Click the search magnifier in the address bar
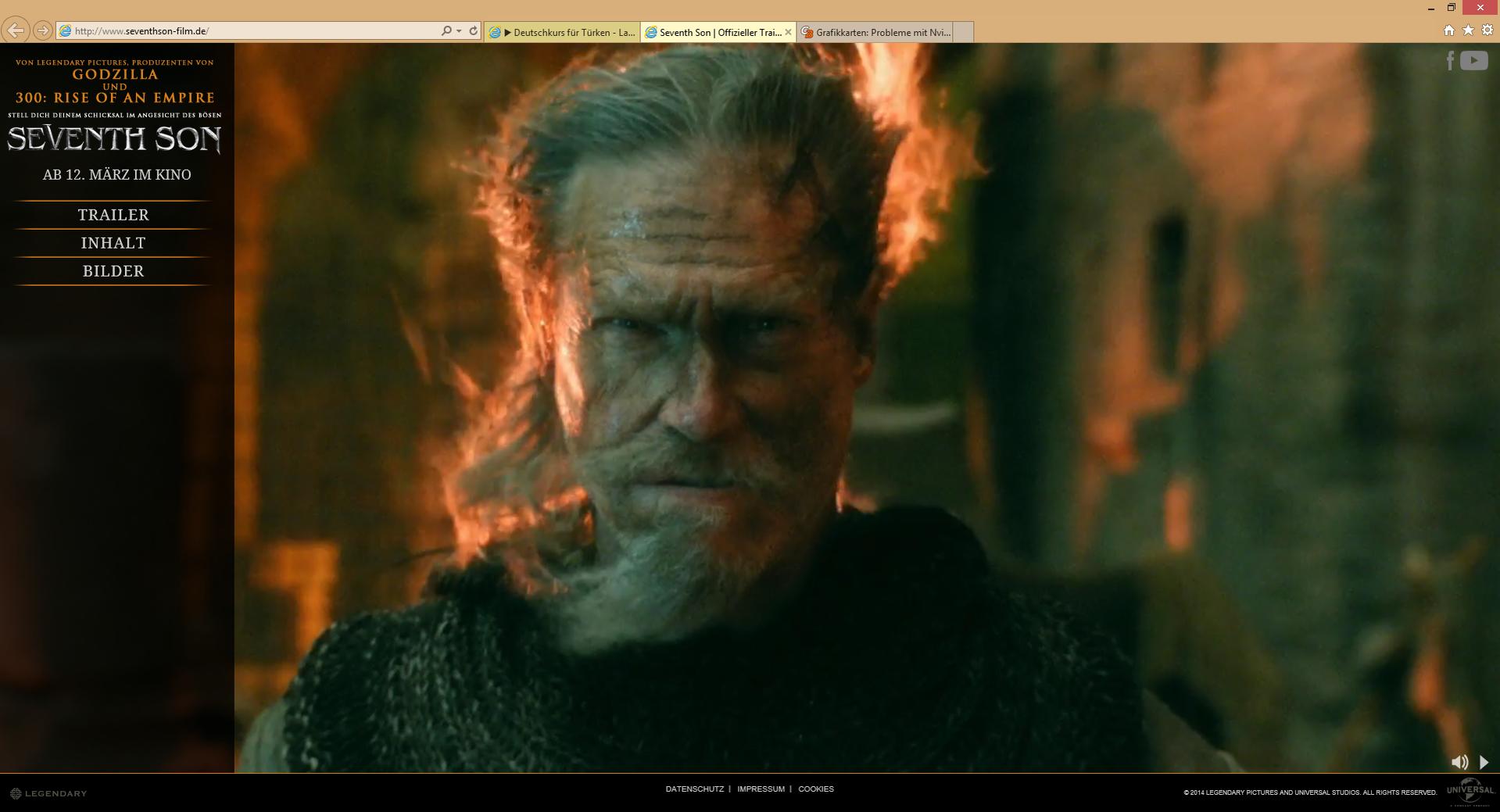 pos(446,31)
